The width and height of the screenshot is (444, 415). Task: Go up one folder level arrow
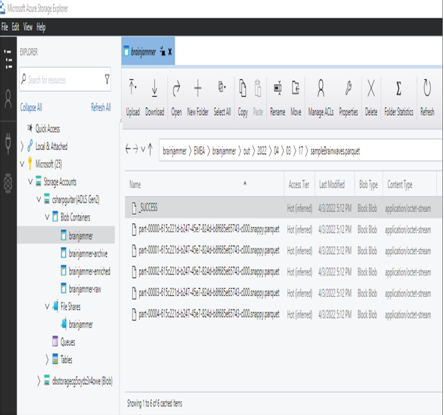(150, 149)
